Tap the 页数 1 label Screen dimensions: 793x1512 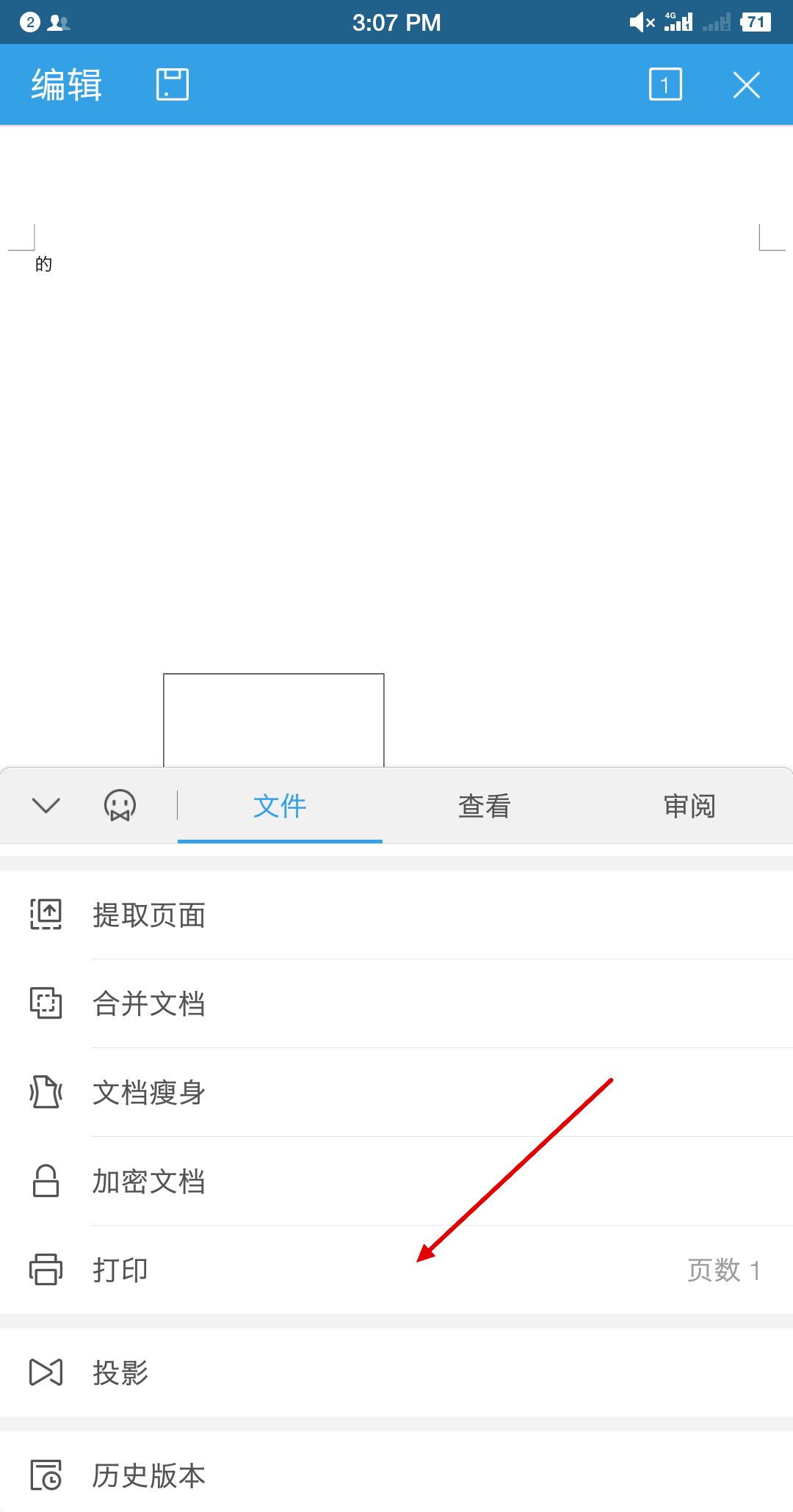(x=723, y=1270)
